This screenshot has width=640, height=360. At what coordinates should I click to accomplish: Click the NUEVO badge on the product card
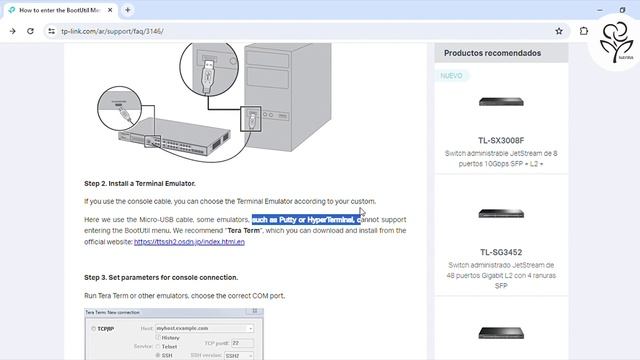coord(451,76)
